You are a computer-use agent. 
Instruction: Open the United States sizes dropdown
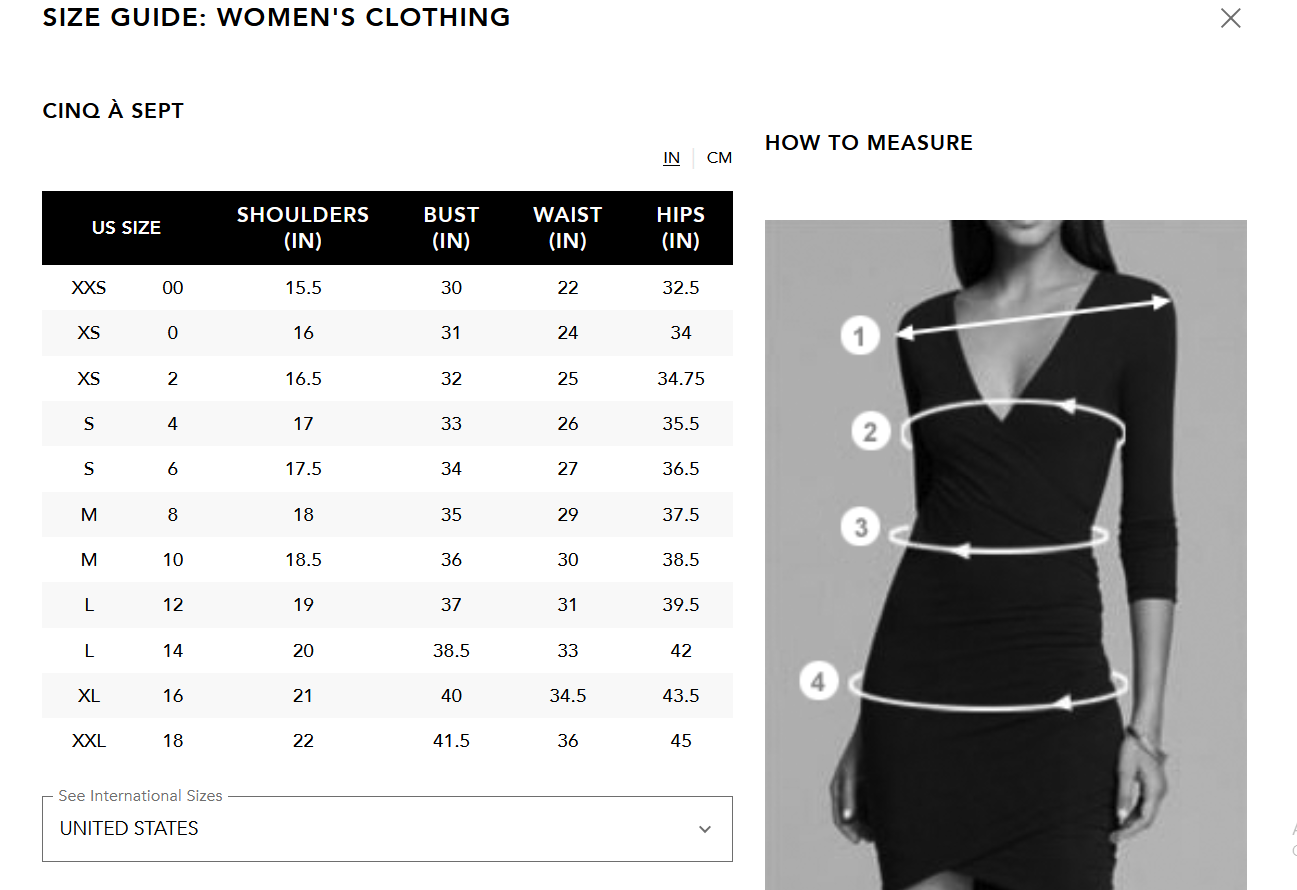pos(387,828)
